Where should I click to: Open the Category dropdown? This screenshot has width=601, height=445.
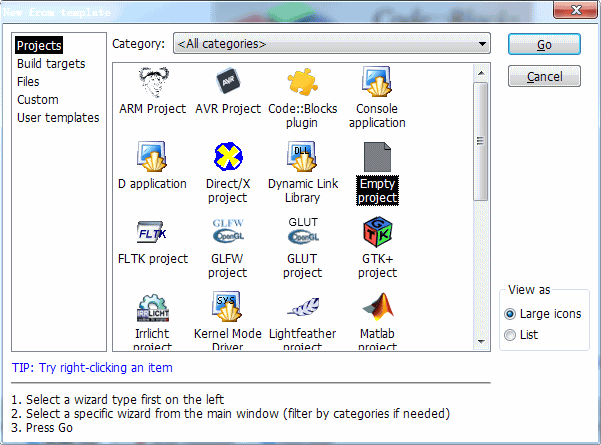pyautogui.click(x=332, y=44)
